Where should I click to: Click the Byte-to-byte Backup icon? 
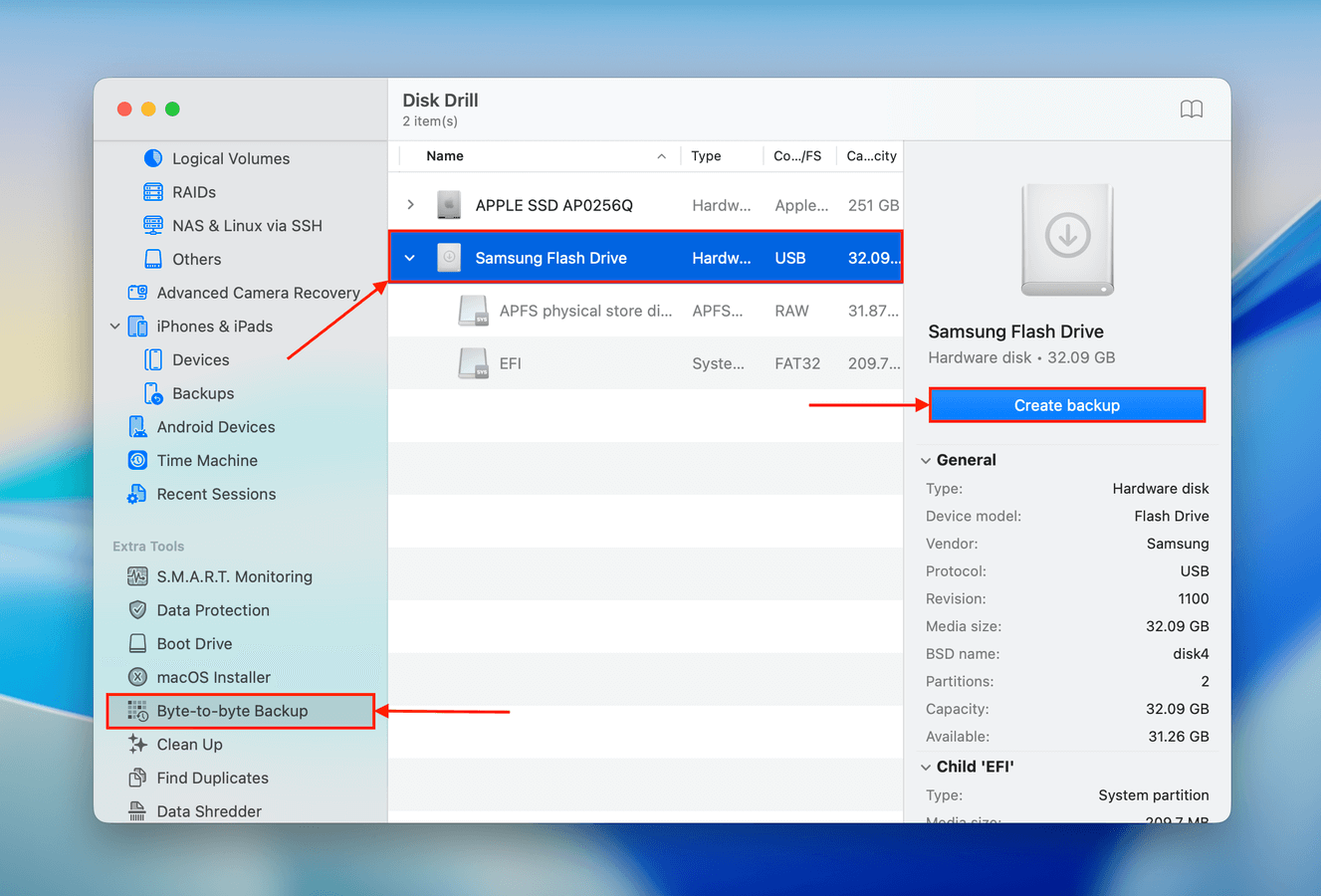137,711
